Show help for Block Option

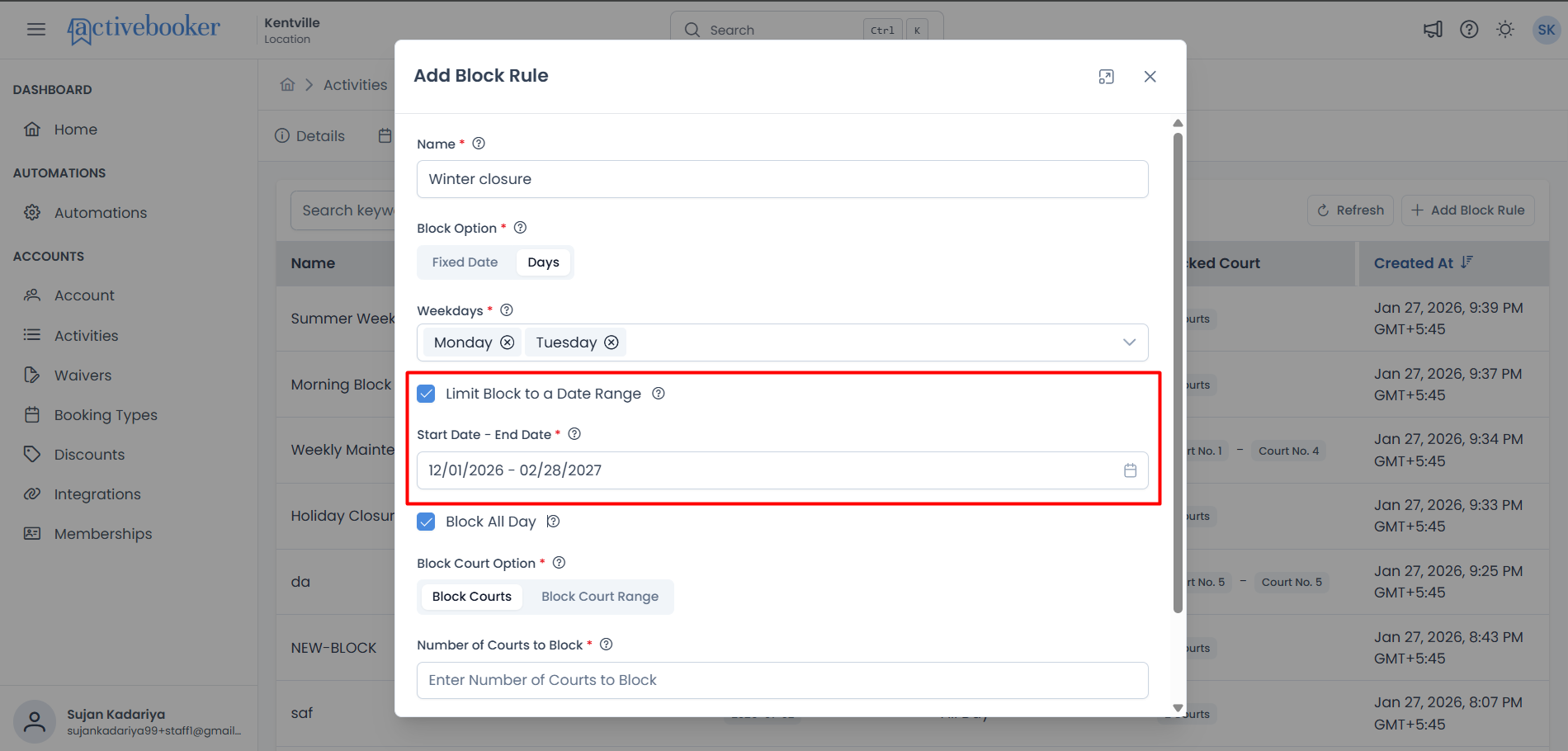(520, 228)
